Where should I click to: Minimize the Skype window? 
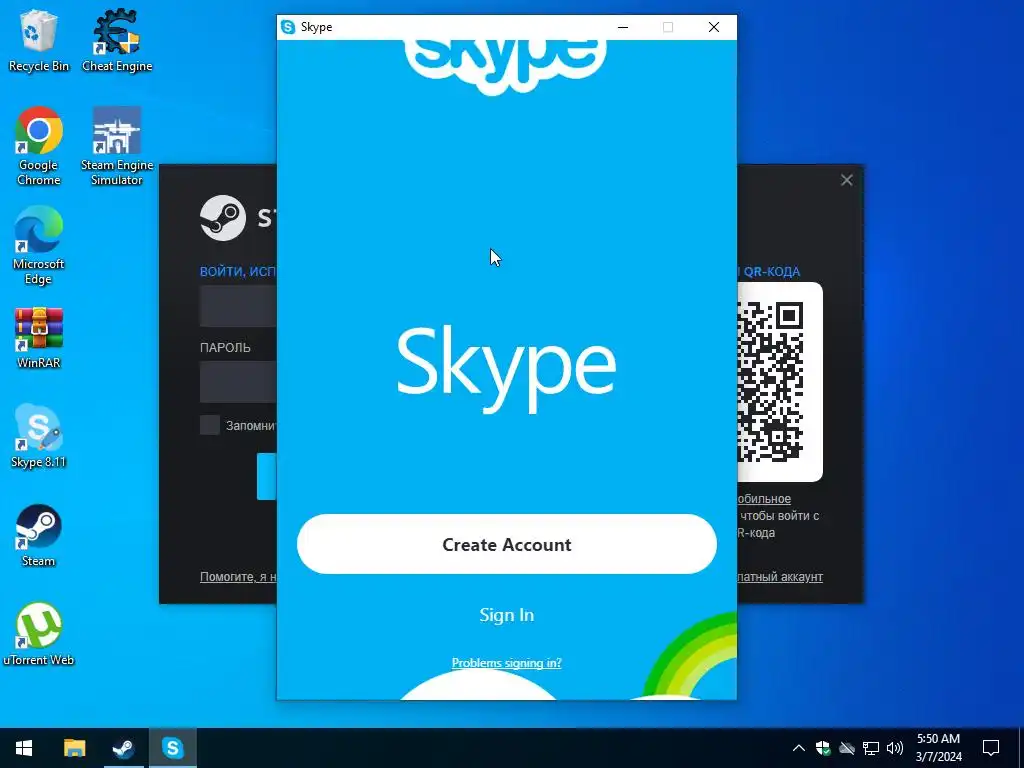pos(622,27)
